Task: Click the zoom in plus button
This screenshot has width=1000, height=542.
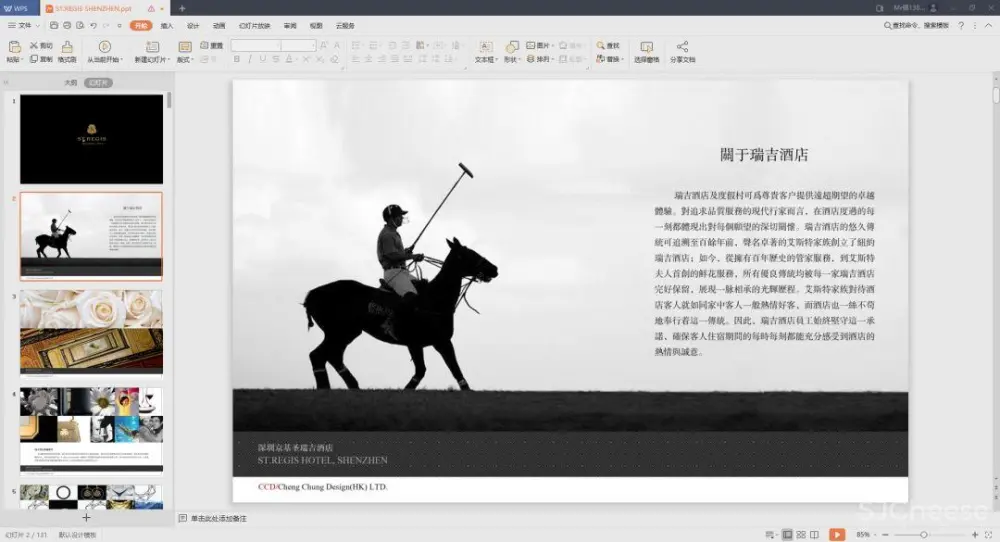Action: [x=974, y=534]
